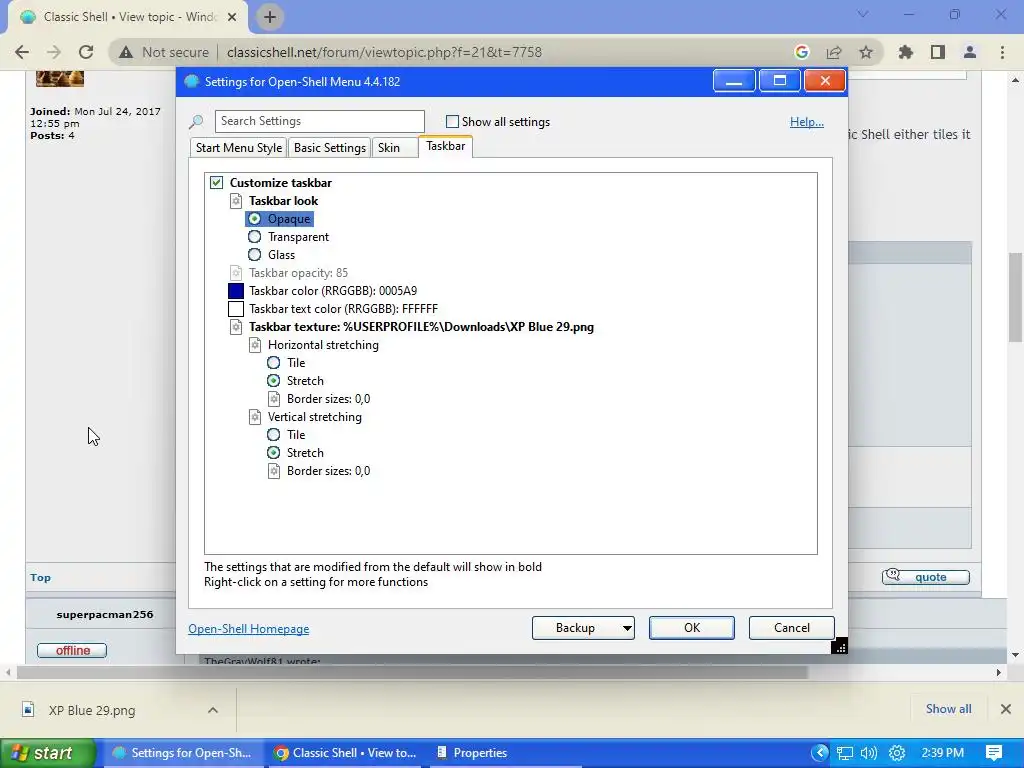Open Settings for Open-Shell taskbar item
The height and width of the screenshot is (768, 1024).
(x=182, y=753)
